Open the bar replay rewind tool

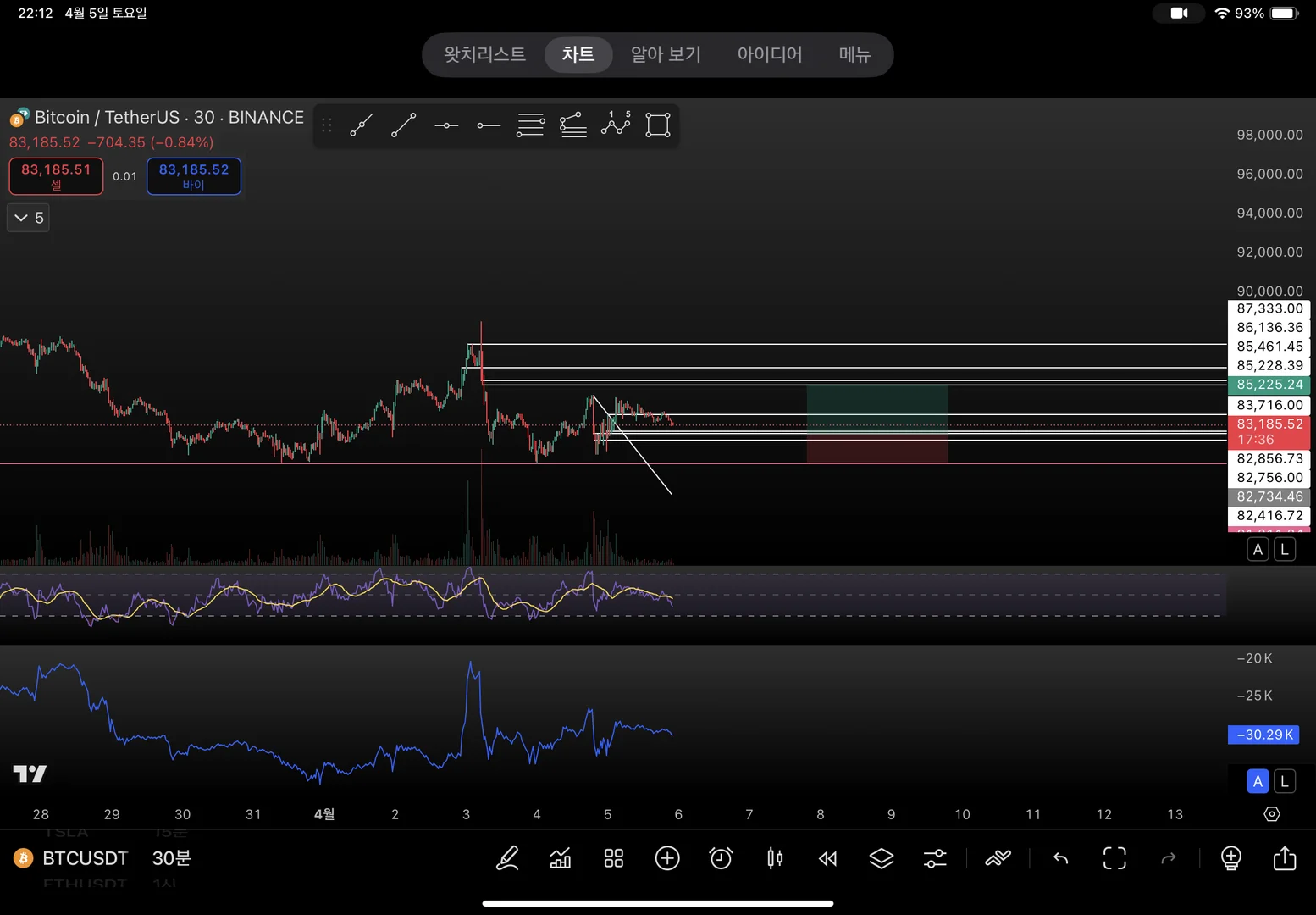[x=827, y=858]
